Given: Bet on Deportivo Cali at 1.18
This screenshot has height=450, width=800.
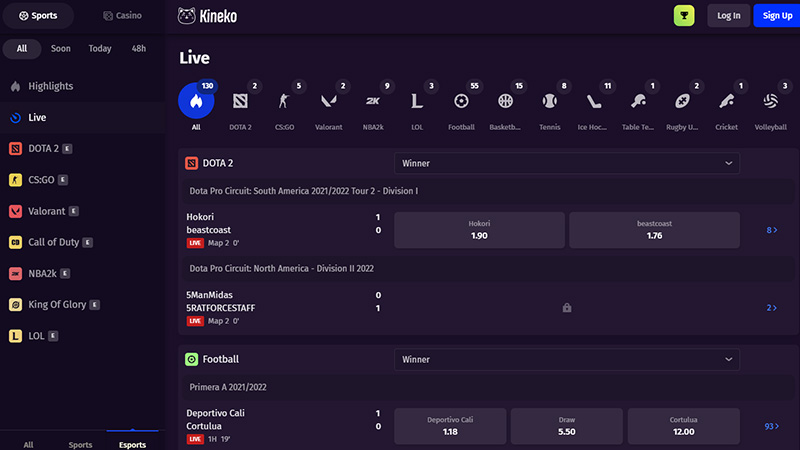Looking at the screenshot, I should point(450,426).
